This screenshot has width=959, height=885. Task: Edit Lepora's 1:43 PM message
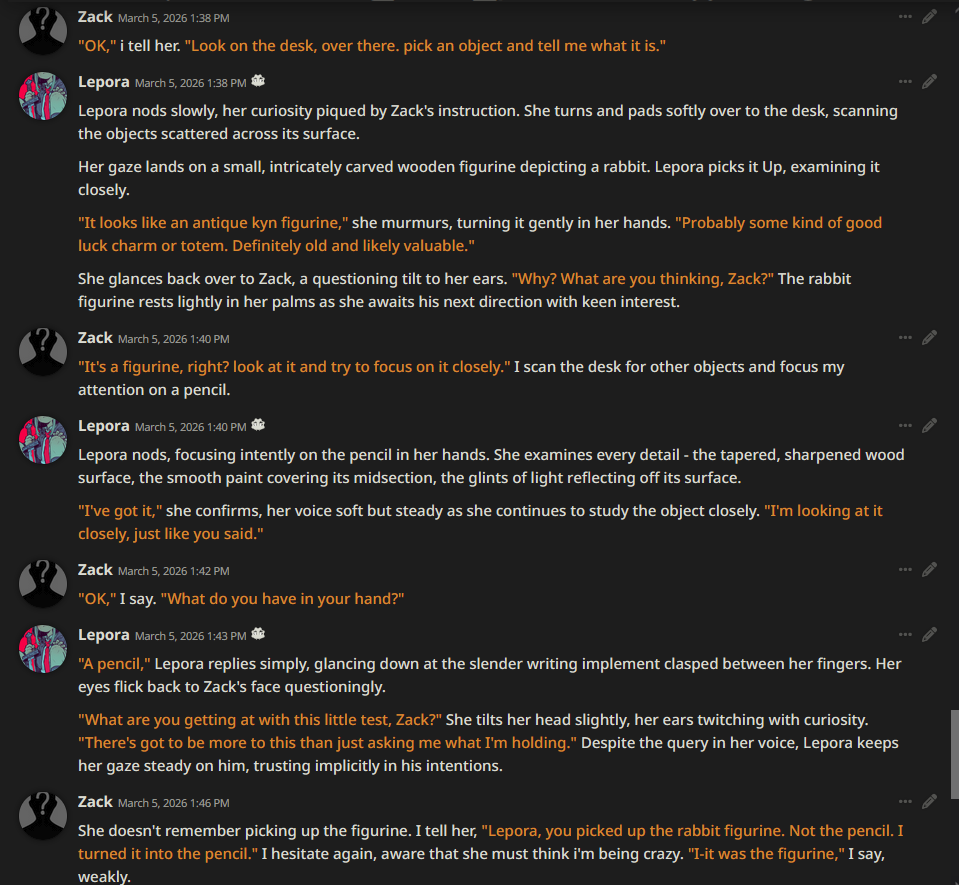coord(929,635)
